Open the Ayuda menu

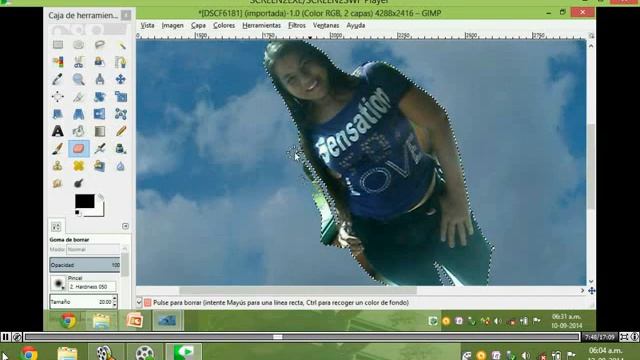[356, 25]
